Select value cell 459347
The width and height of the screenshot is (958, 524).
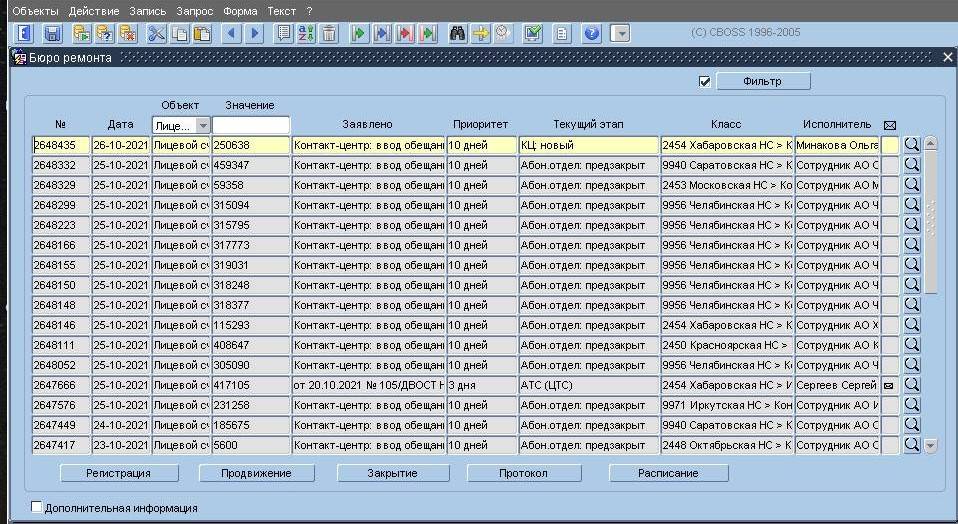point(250,165)
